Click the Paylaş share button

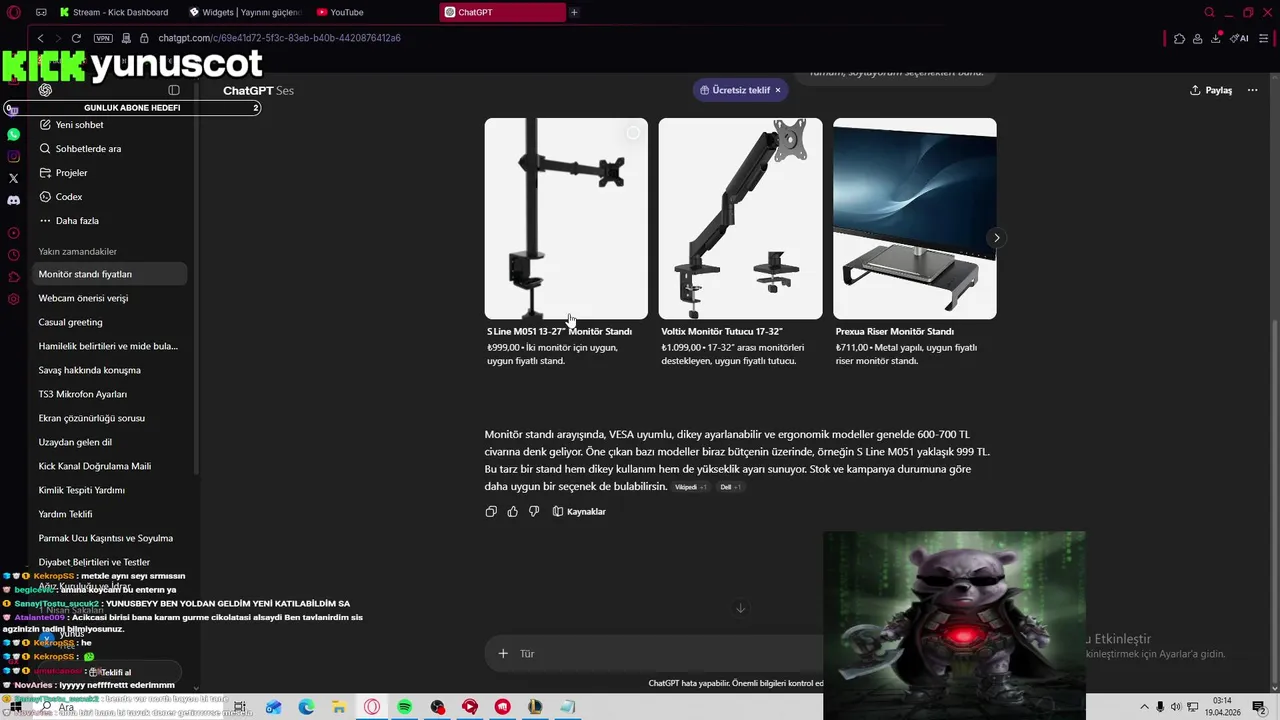point(1211,90)
